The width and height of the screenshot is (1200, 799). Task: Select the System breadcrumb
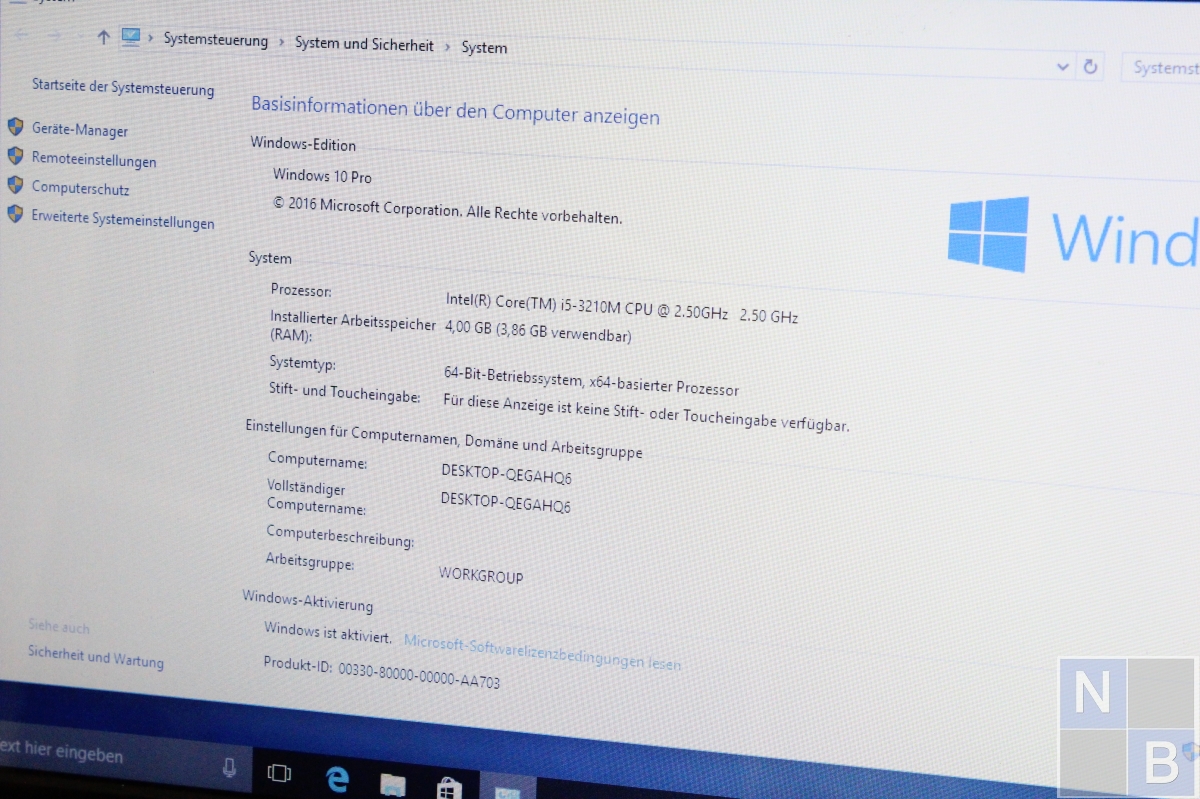484,48
